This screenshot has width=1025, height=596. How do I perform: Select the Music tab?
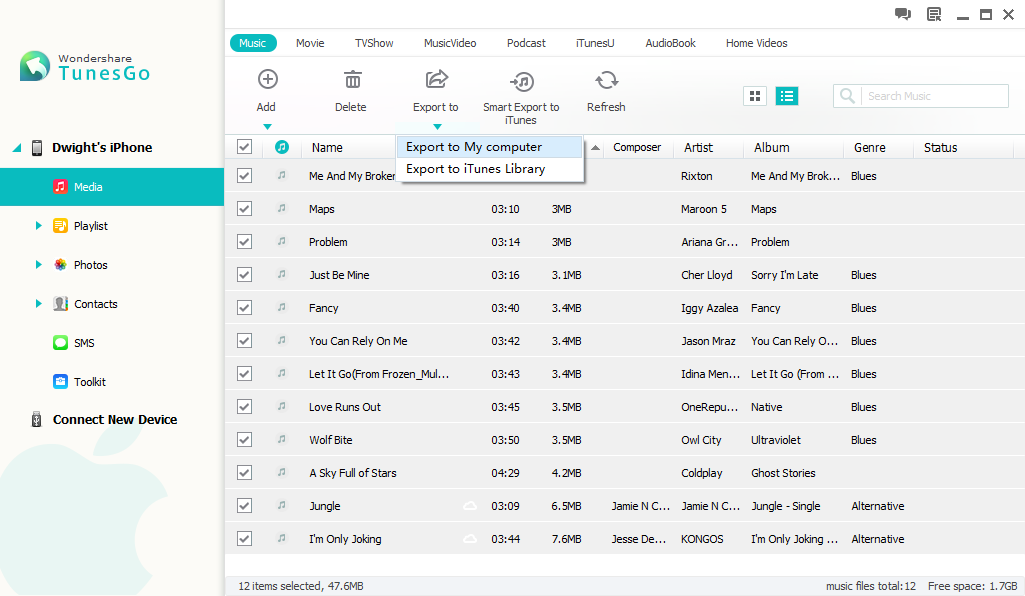253,43
